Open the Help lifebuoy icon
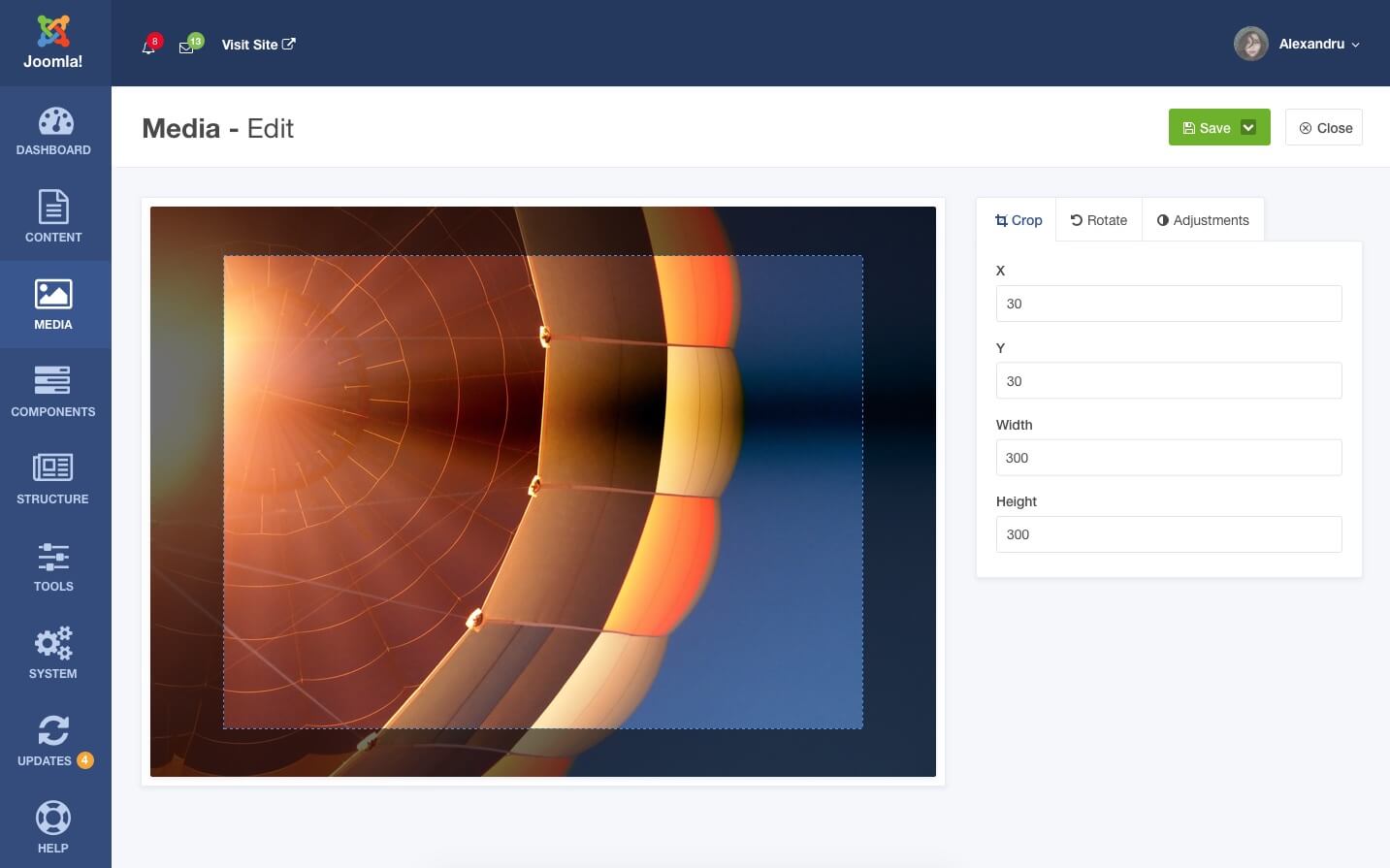Screen dimensions: 1390x868 point(53,820)
